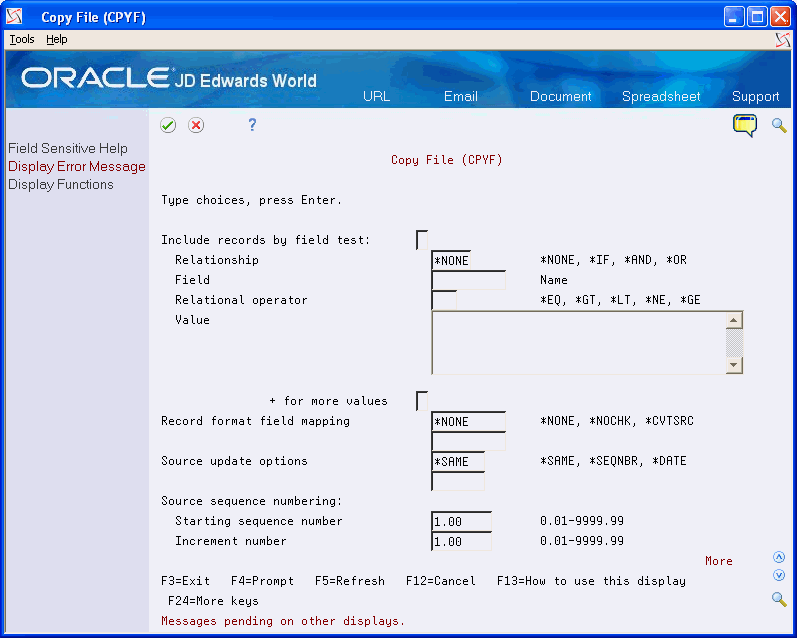
Task: Click the Relational operator input
Action: [x=444, y=300]
